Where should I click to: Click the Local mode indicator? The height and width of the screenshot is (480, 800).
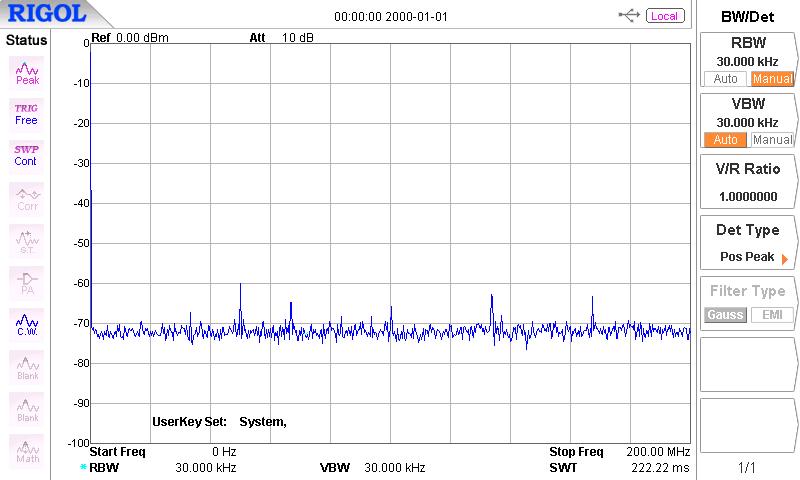pos(665,16)
